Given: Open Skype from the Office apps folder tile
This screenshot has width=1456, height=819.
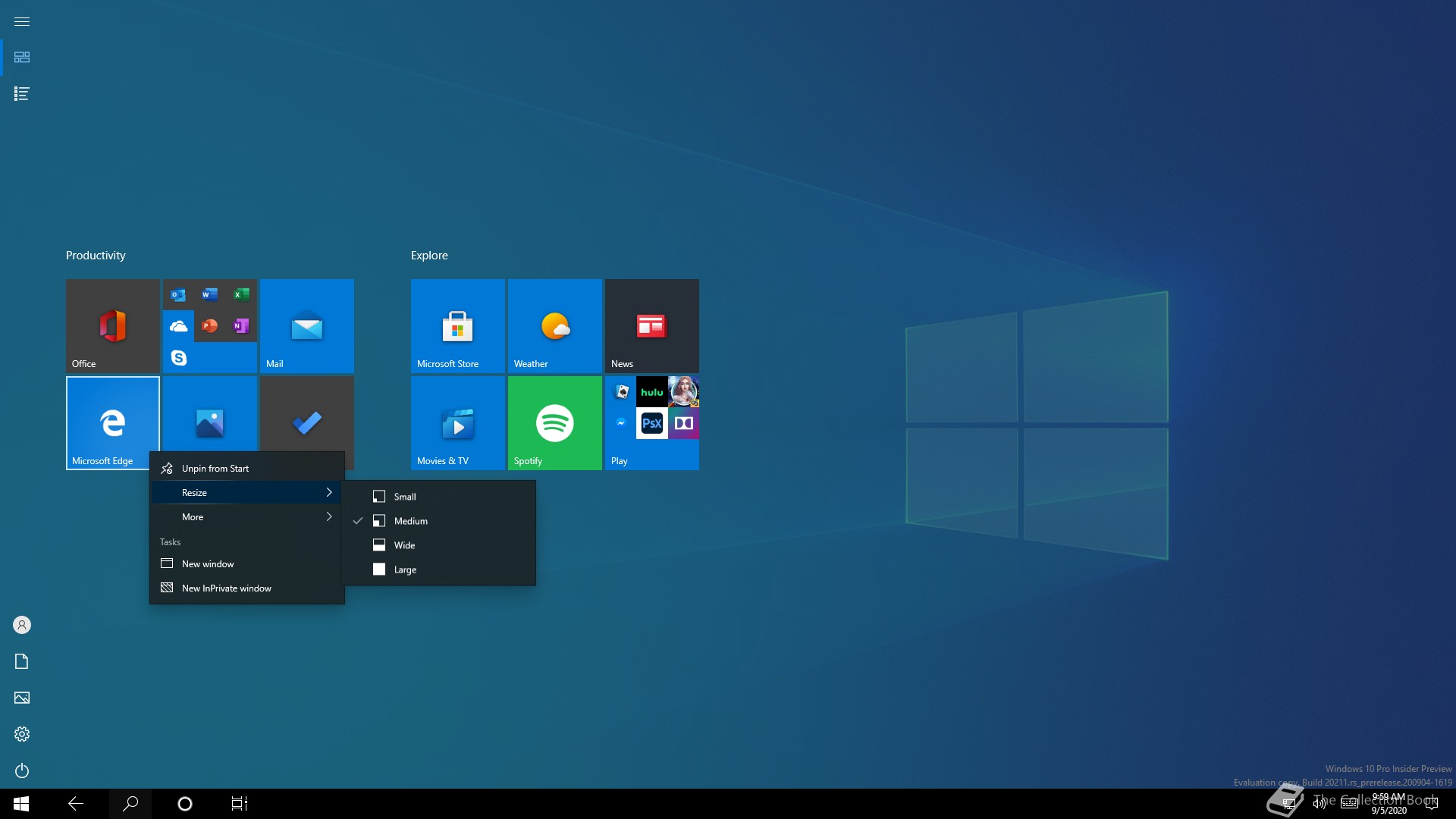Looking at the screenshot, I should [178, 357].
